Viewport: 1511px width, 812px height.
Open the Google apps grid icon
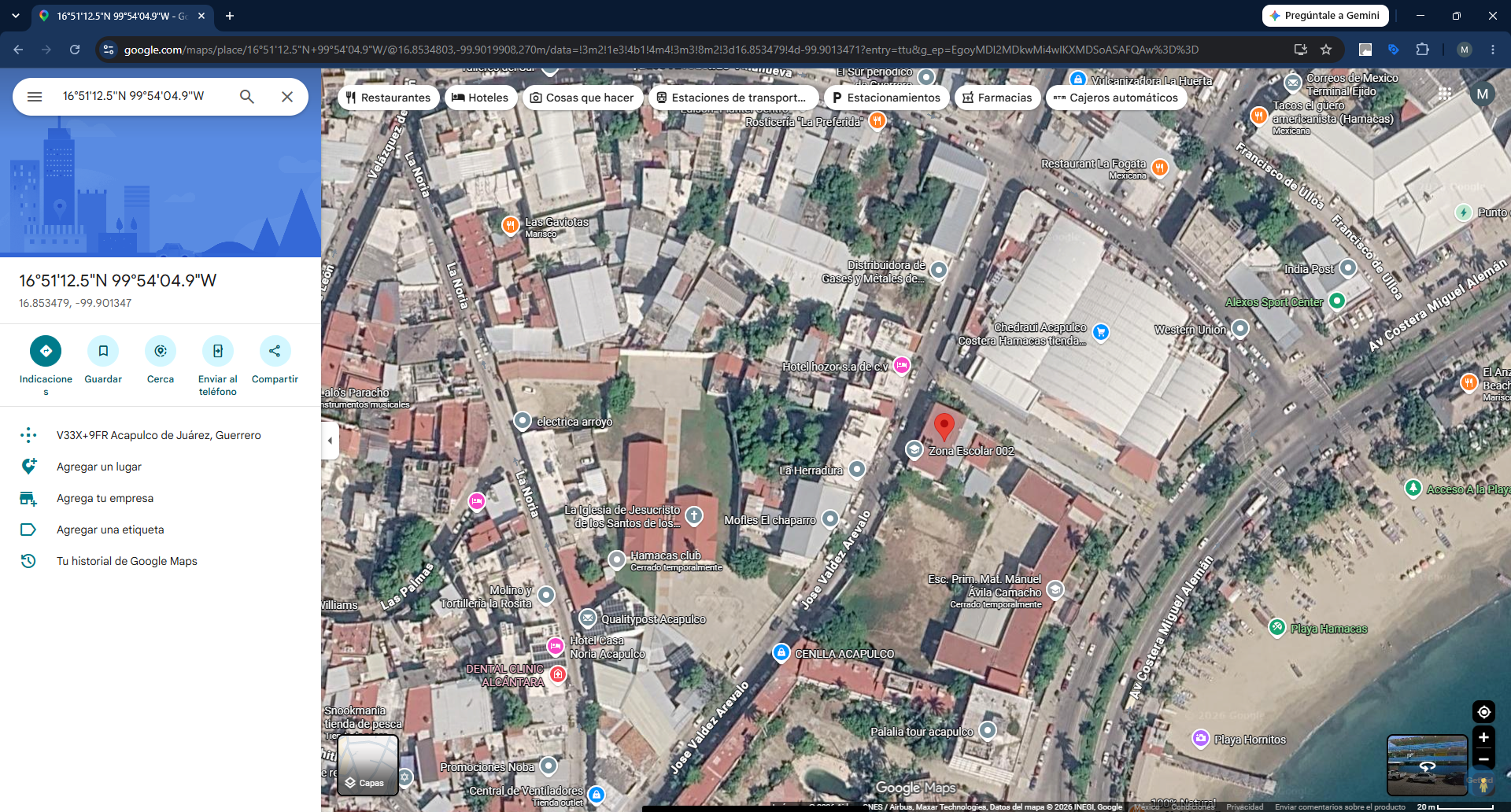coord(1445,94)
